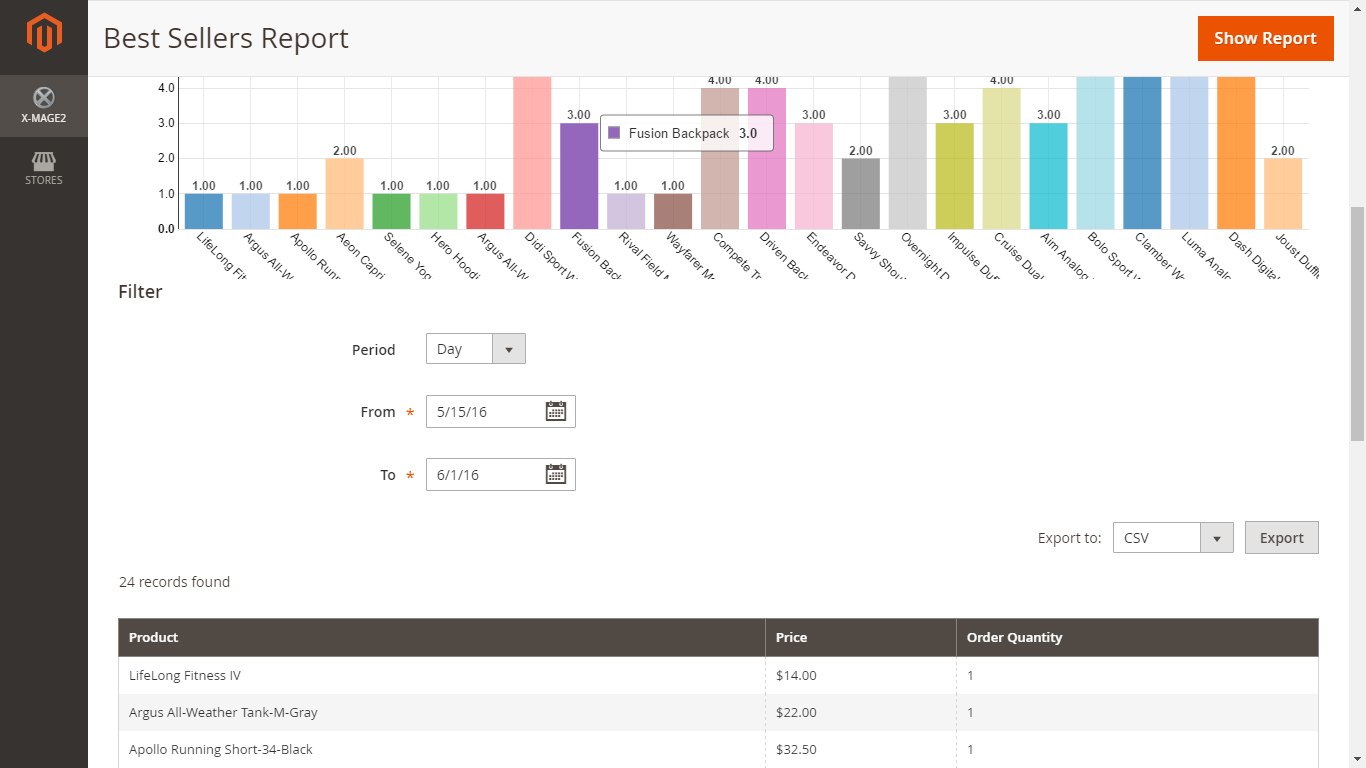The width and height of the screenshot is (1366, 768).
Task: Select the Joust Duffle bar valued 2.00
Action: [1283, 193]
